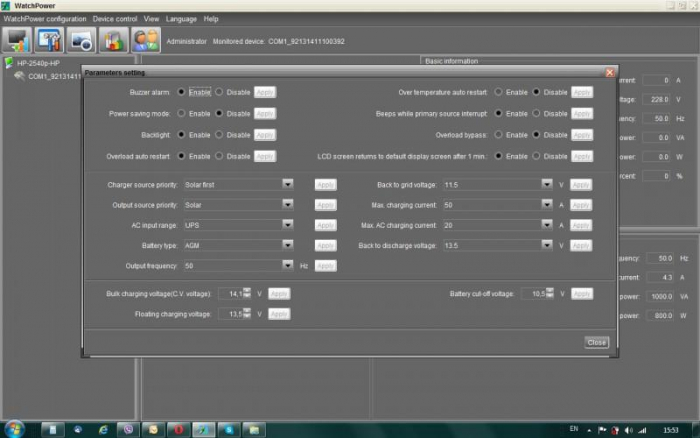Click the first monitor toolbar icon

tap(17, 41)
